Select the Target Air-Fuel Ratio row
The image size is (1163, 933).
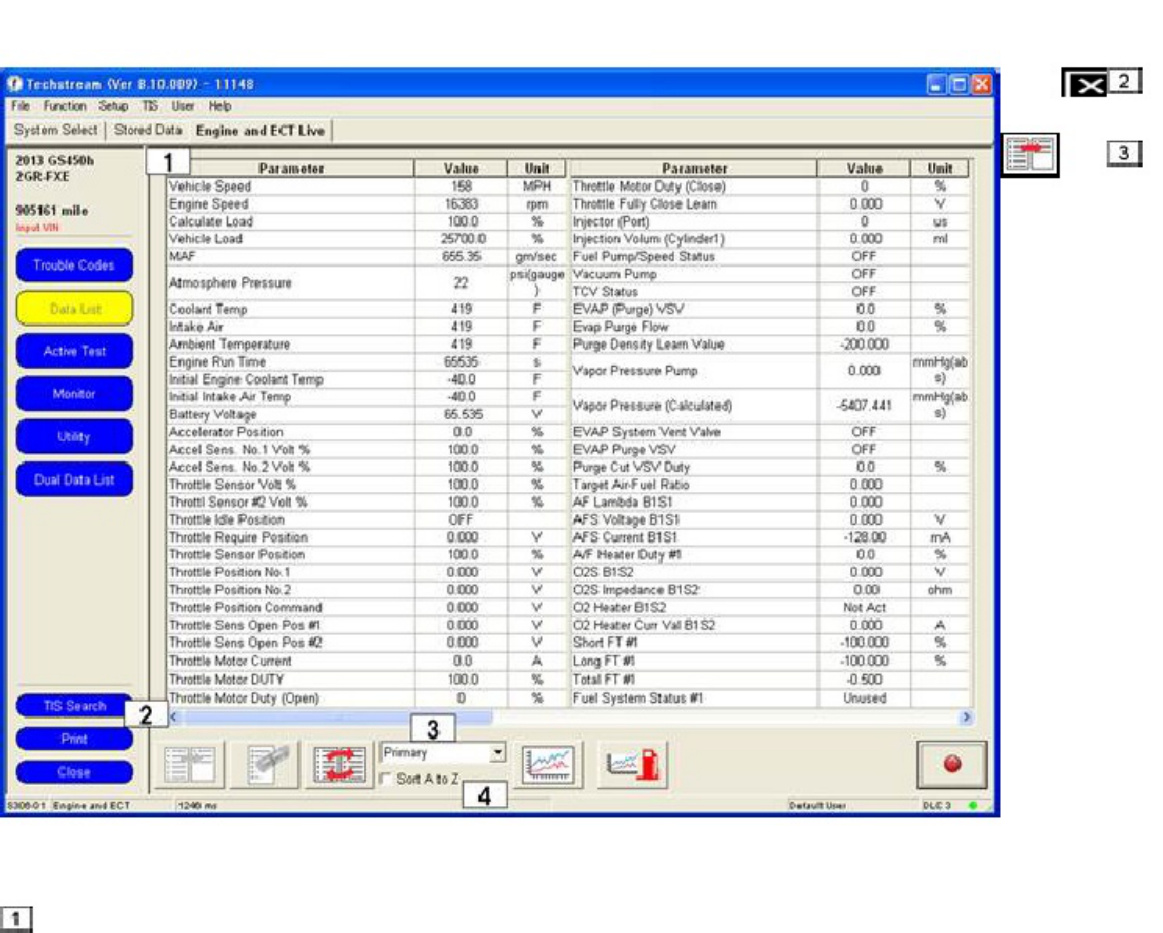769,484
